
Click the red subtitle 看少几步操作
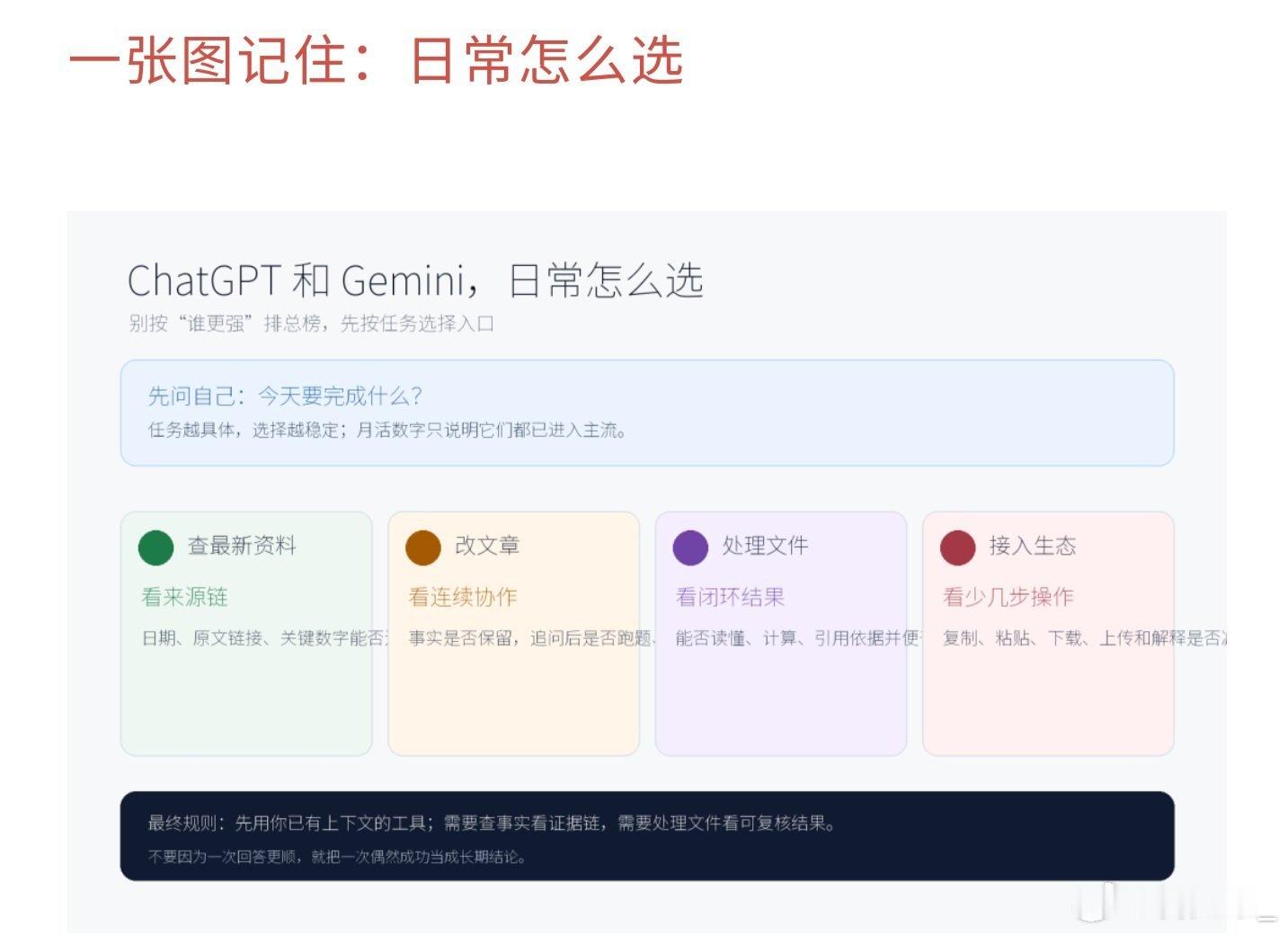(x=1008, y=597)
